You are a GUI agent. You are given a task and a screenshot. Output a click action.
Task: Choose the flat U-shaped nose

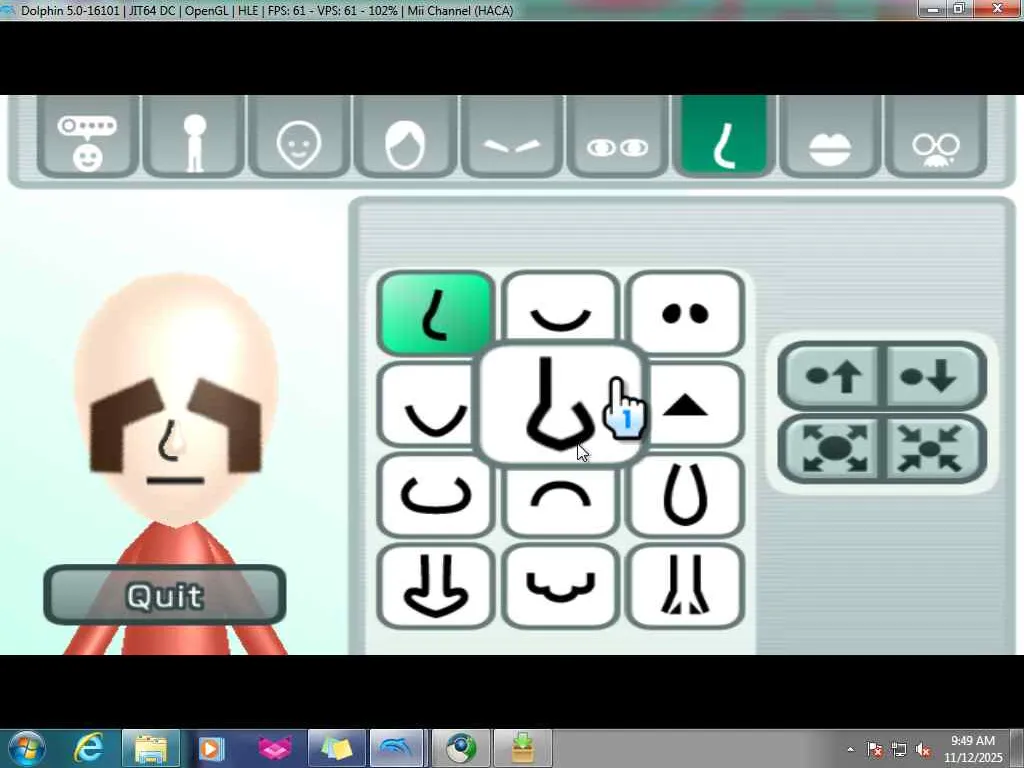pyautogui.click(x=436, y=495)
